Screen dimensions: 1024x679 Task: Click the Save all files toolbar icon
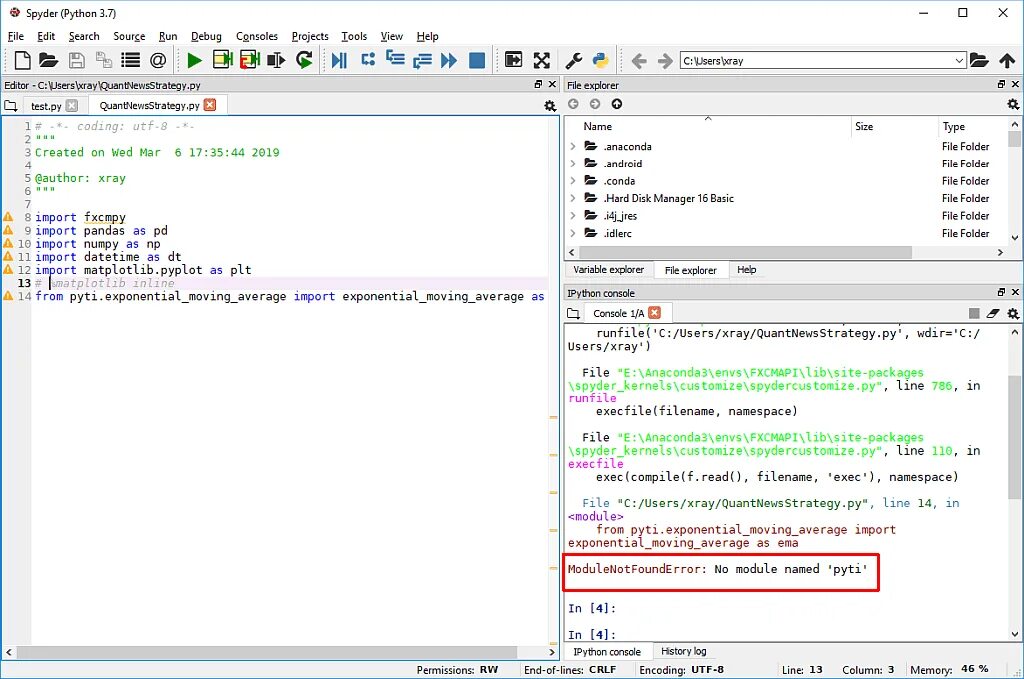click(x=103, y=61)
